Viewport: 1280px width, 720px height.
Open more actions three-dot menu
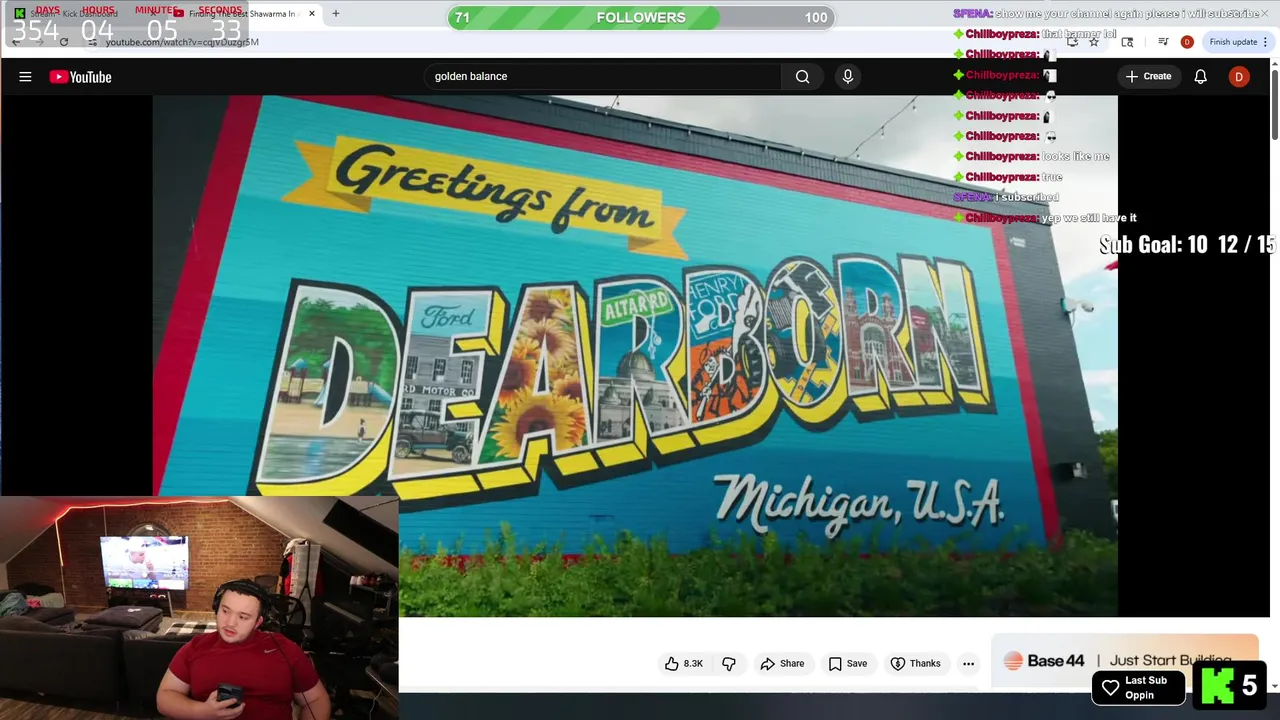[x=968, y=663]
